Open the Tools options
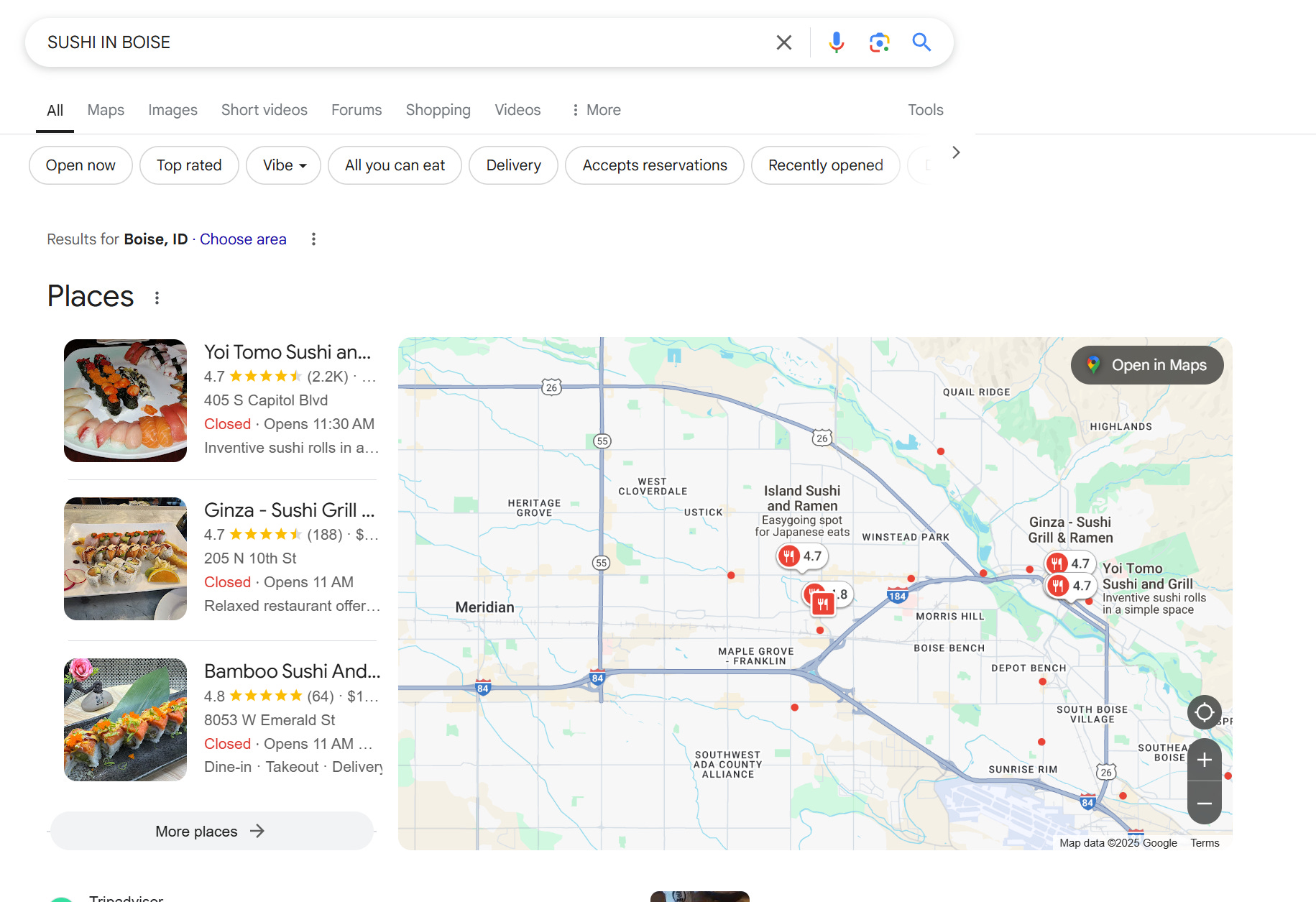 pyautogui.click(x=925, y=110)
